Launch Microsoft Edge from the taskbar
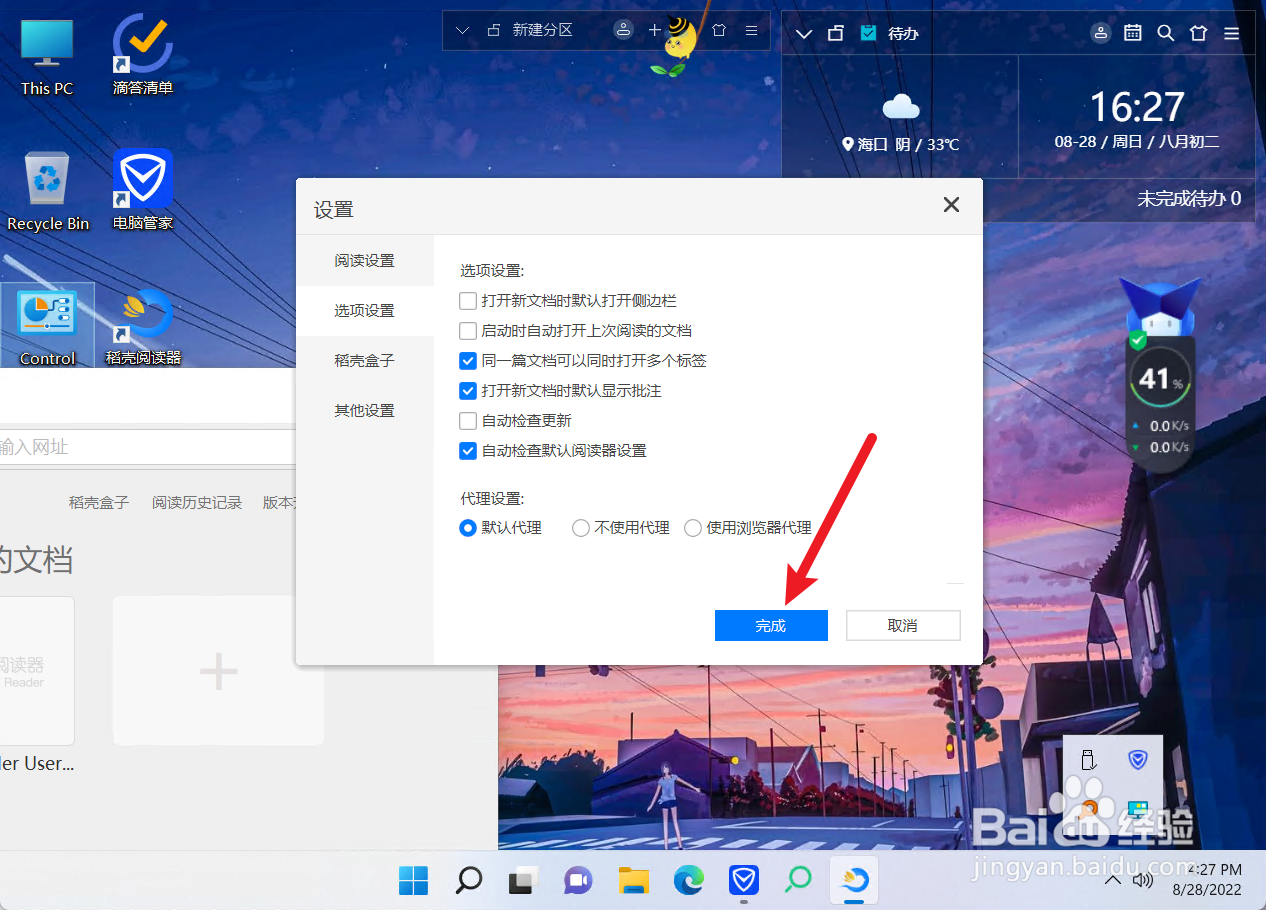 [688, 880]
